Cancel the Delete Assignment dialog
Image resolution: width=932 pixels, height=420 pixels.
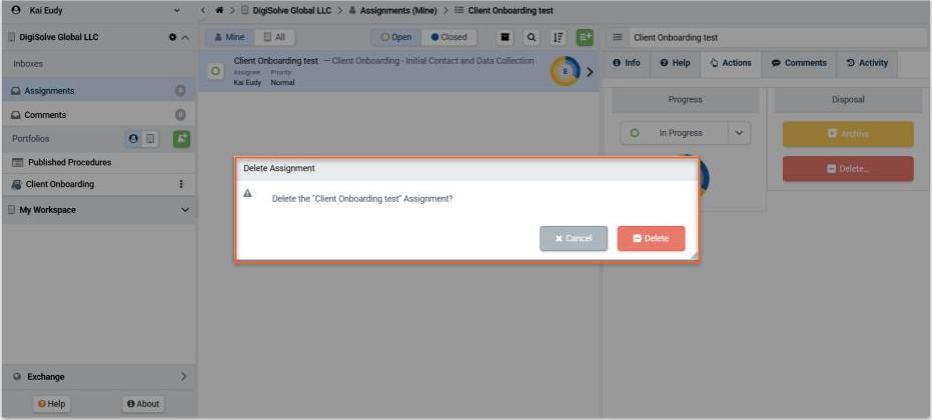click(x=574, y=238)
